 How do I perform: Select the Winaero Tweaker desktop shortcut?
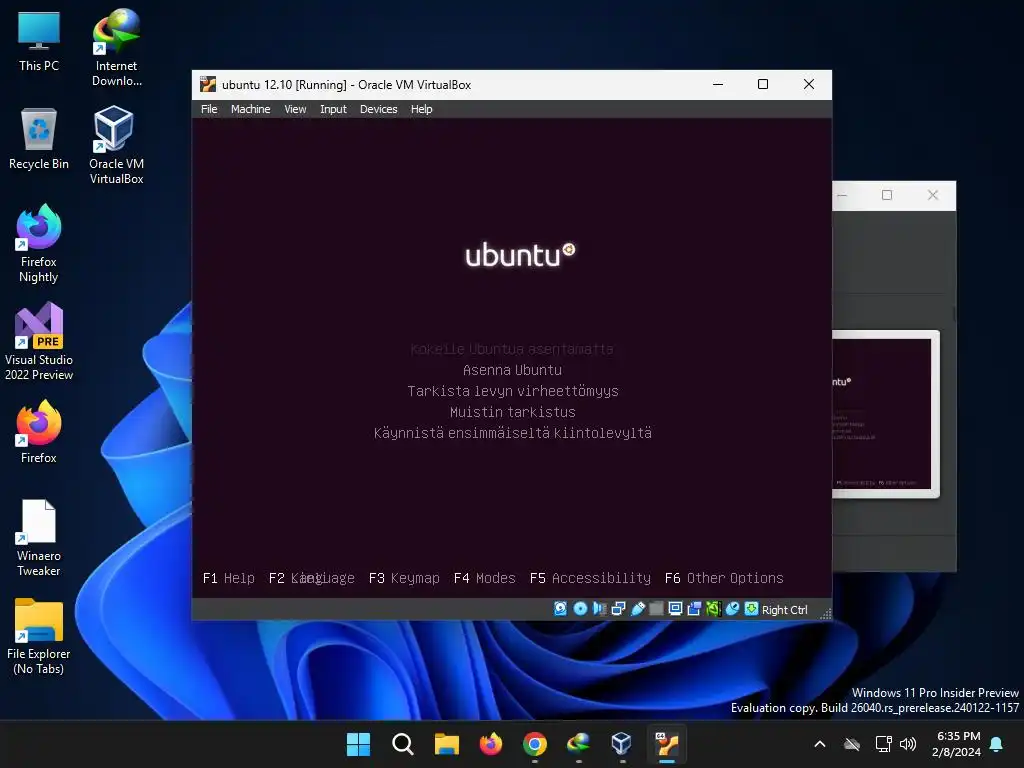tap(39, 537)
